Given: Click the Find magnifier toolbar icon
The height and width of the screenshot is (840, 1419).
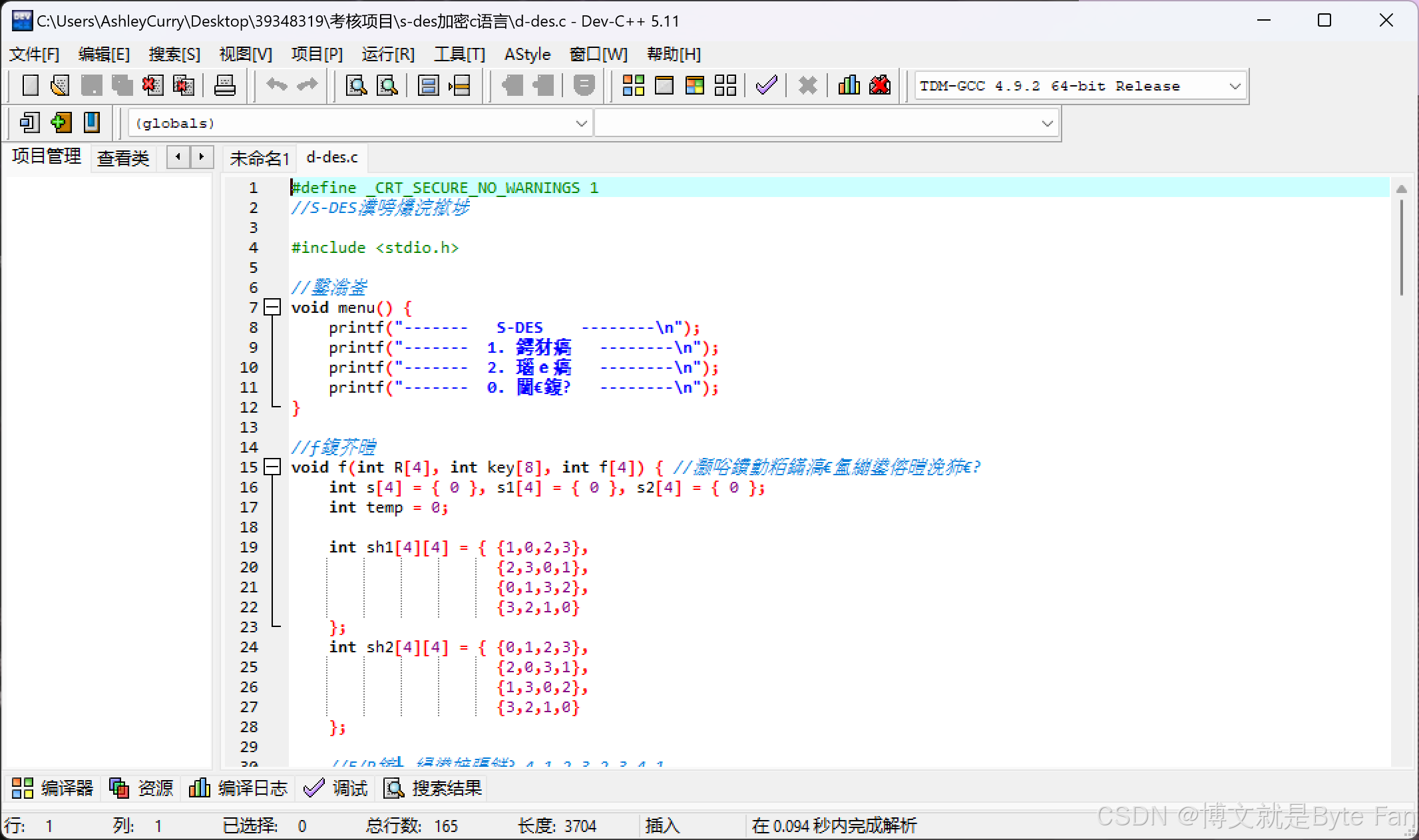Looking at the screenshot, I should pyautogui.click(x=357, y=85).
